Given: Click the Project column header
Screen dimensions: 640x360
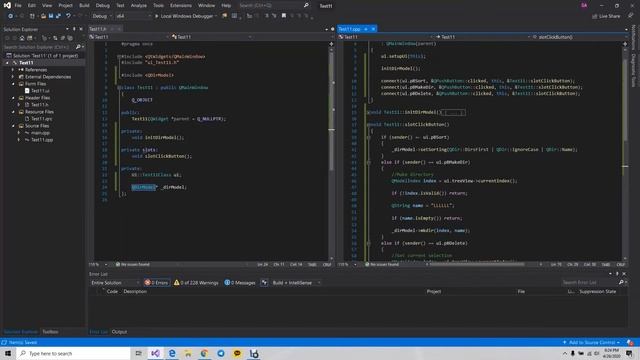Looking at the screenshot, I should click(x=433, y=291).
